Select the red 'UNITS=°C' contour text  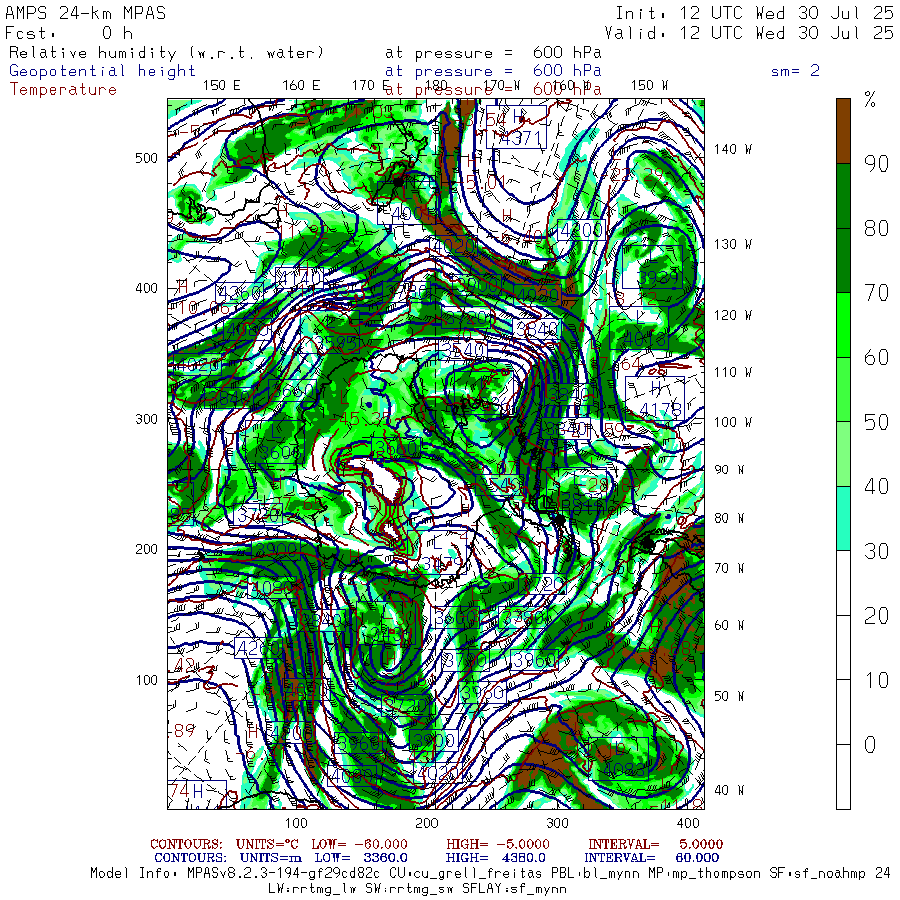[269, 844]
